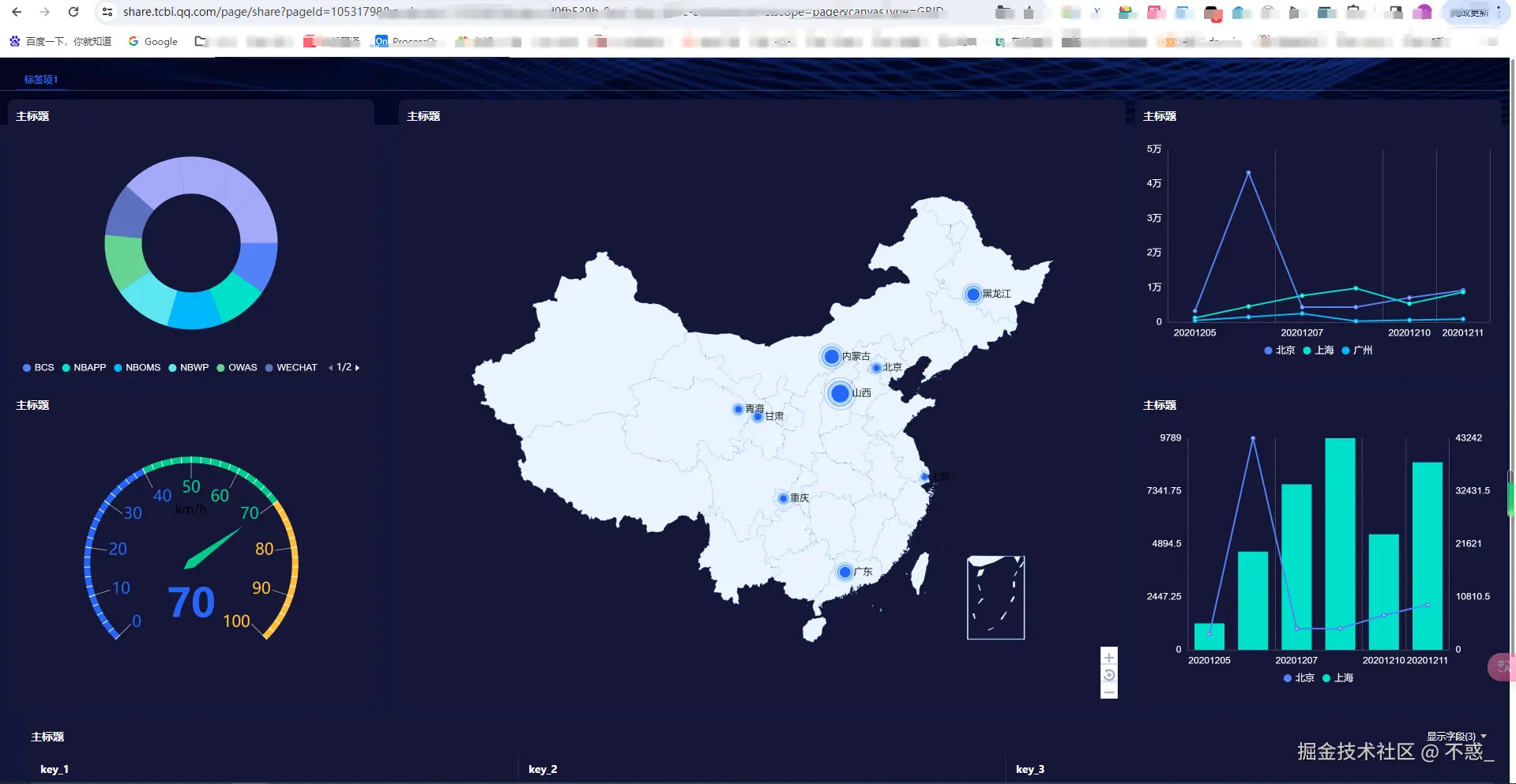Open site information icon in address bar

pyautogui.click(x=107, y=12)
